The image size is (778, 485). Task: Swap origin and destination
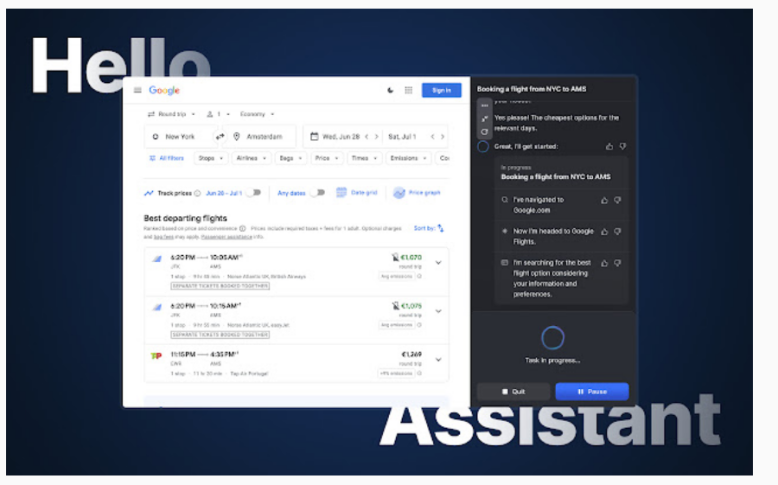coord(220,137)
